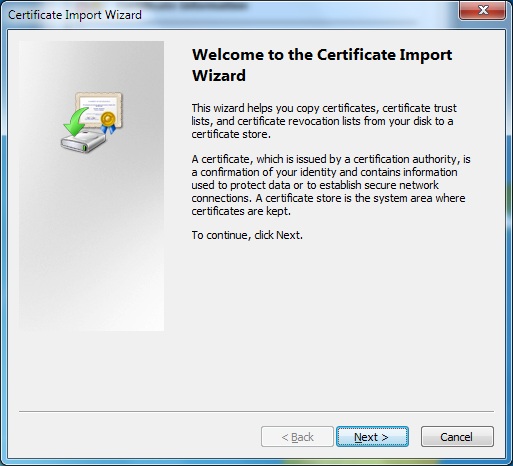
Task: Click the horizontal separator line above the buttons
Action: pyautogui.click(x=256, y=411)
